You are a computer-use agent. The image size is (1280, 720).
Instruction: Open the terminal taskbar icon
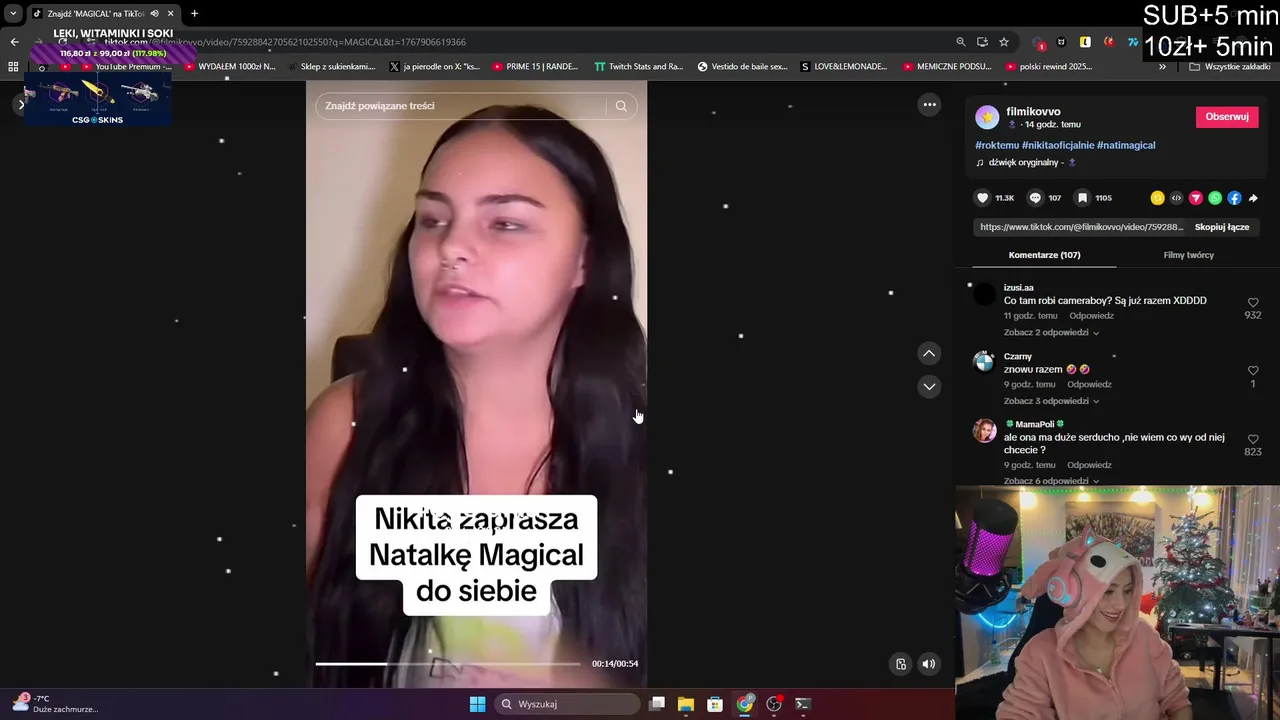click(x=802, y=704)
